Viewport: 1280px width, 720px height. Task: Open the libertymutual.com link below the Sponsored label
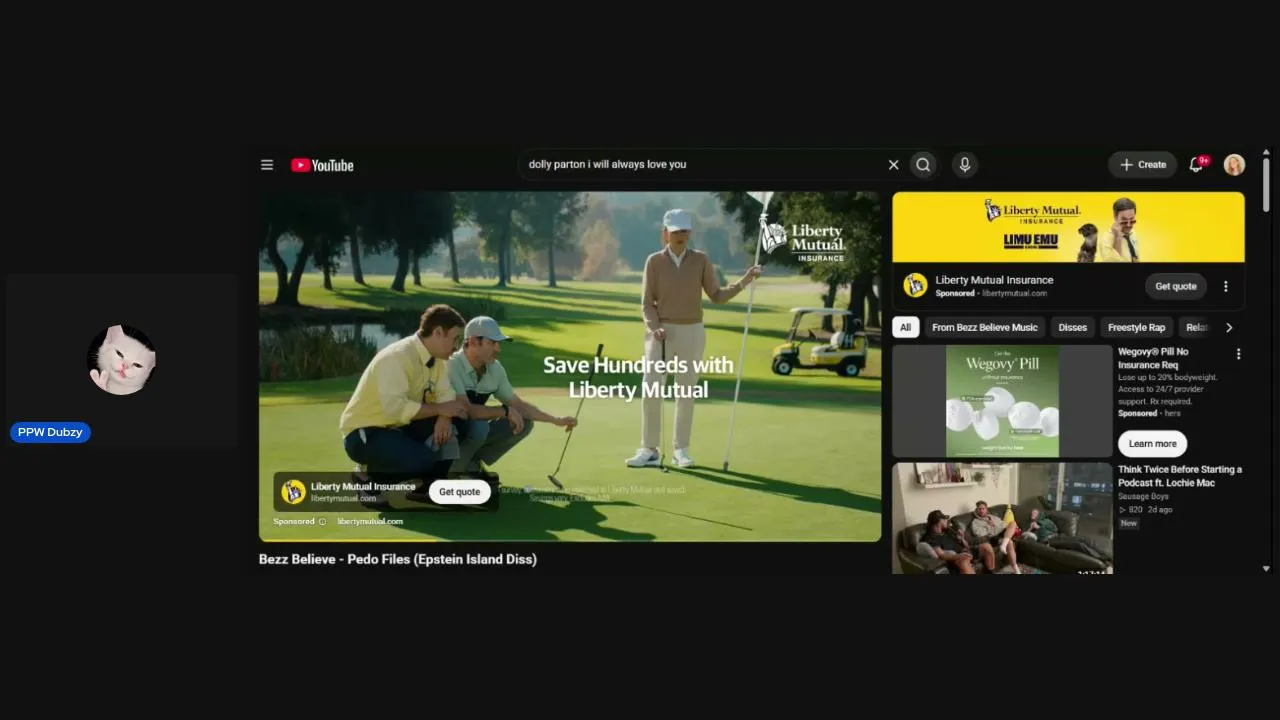370,521
